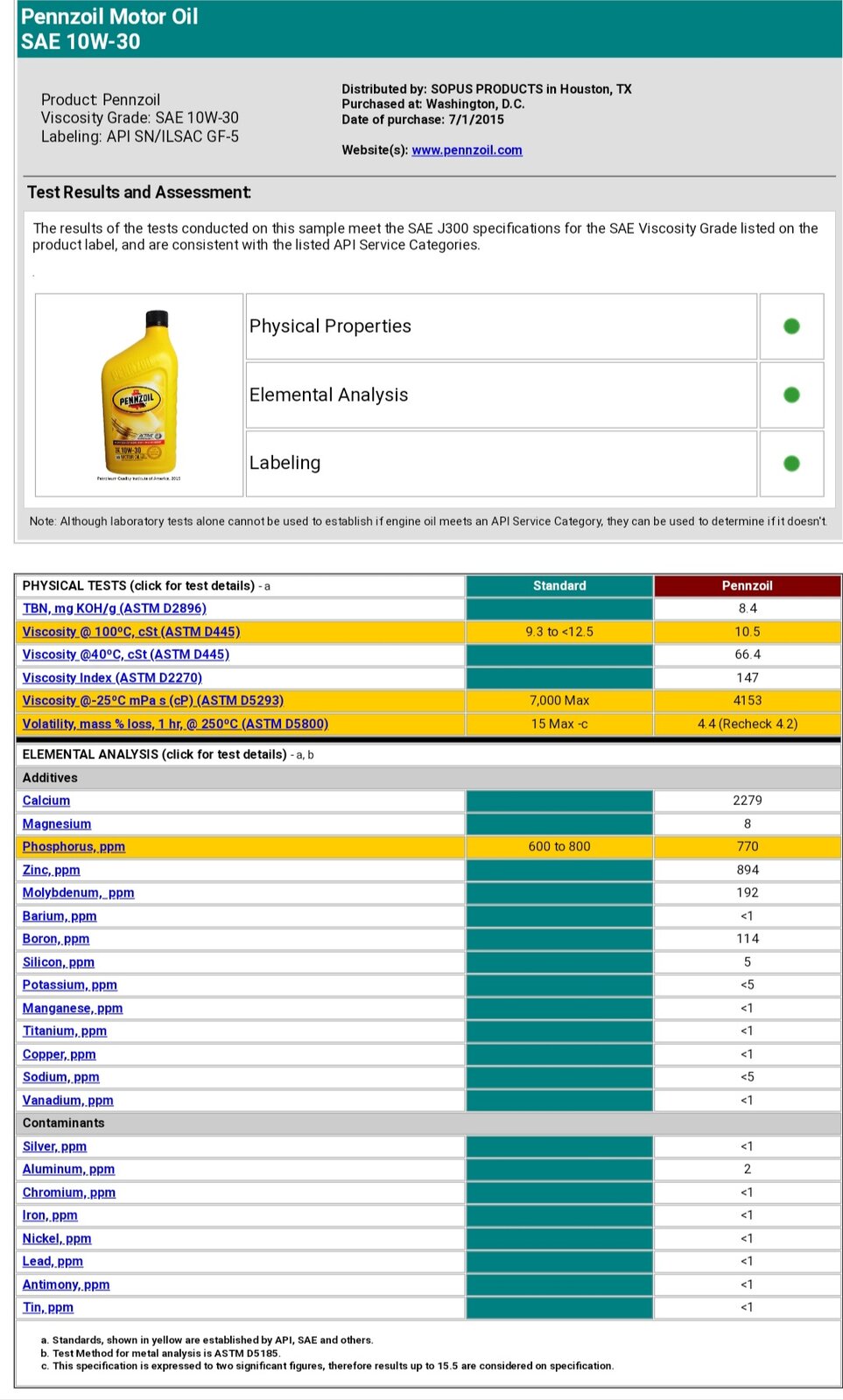Open the Zinc, ppm link
843x1400 pixels.
point(51,871)
